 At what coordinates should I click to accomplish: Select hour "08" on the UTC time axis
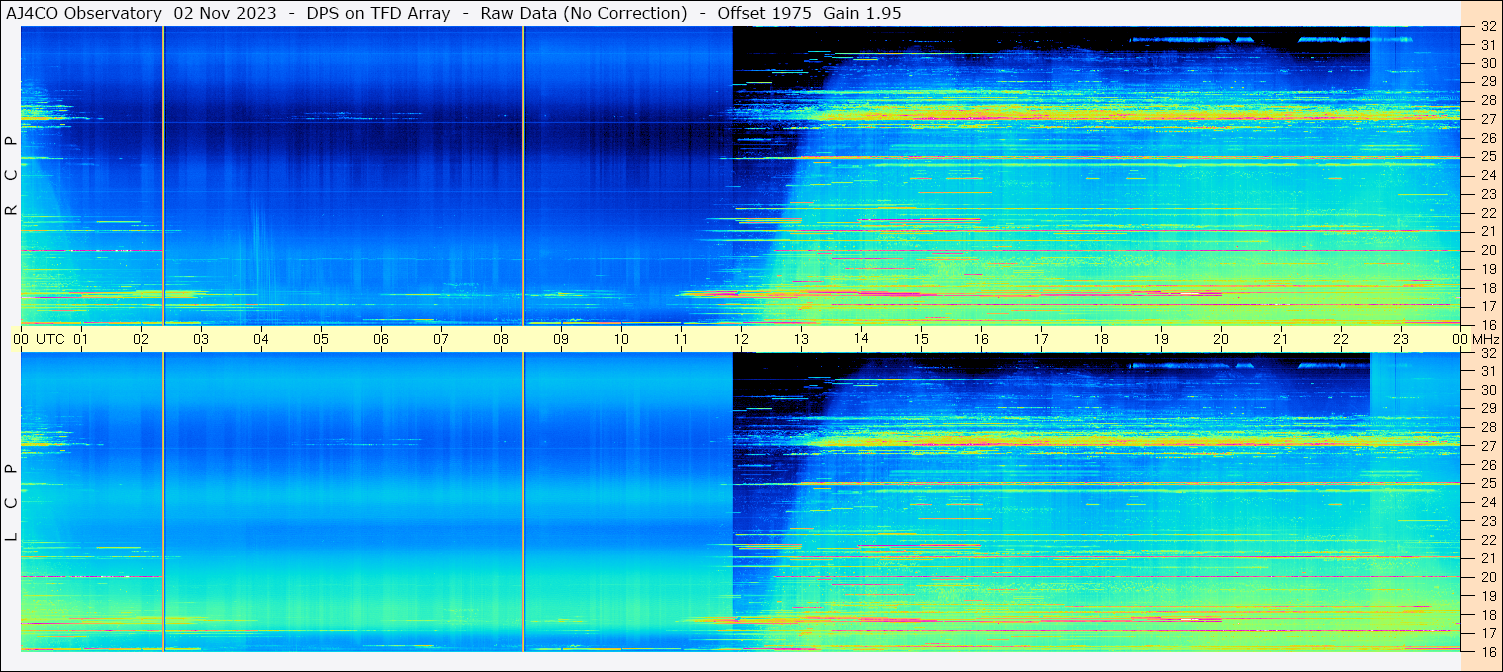point(501,339)
